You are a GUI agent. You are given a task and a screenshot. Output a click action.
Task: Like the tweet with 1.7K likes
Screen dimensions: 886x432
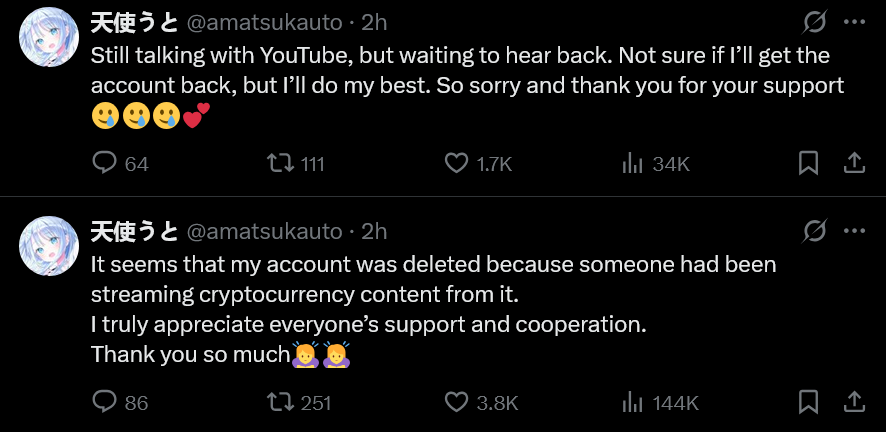click(456, 163)
